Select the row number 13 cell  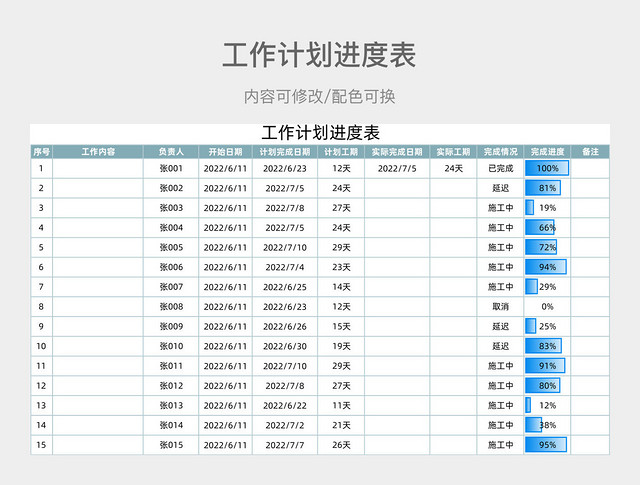[42, 405]
